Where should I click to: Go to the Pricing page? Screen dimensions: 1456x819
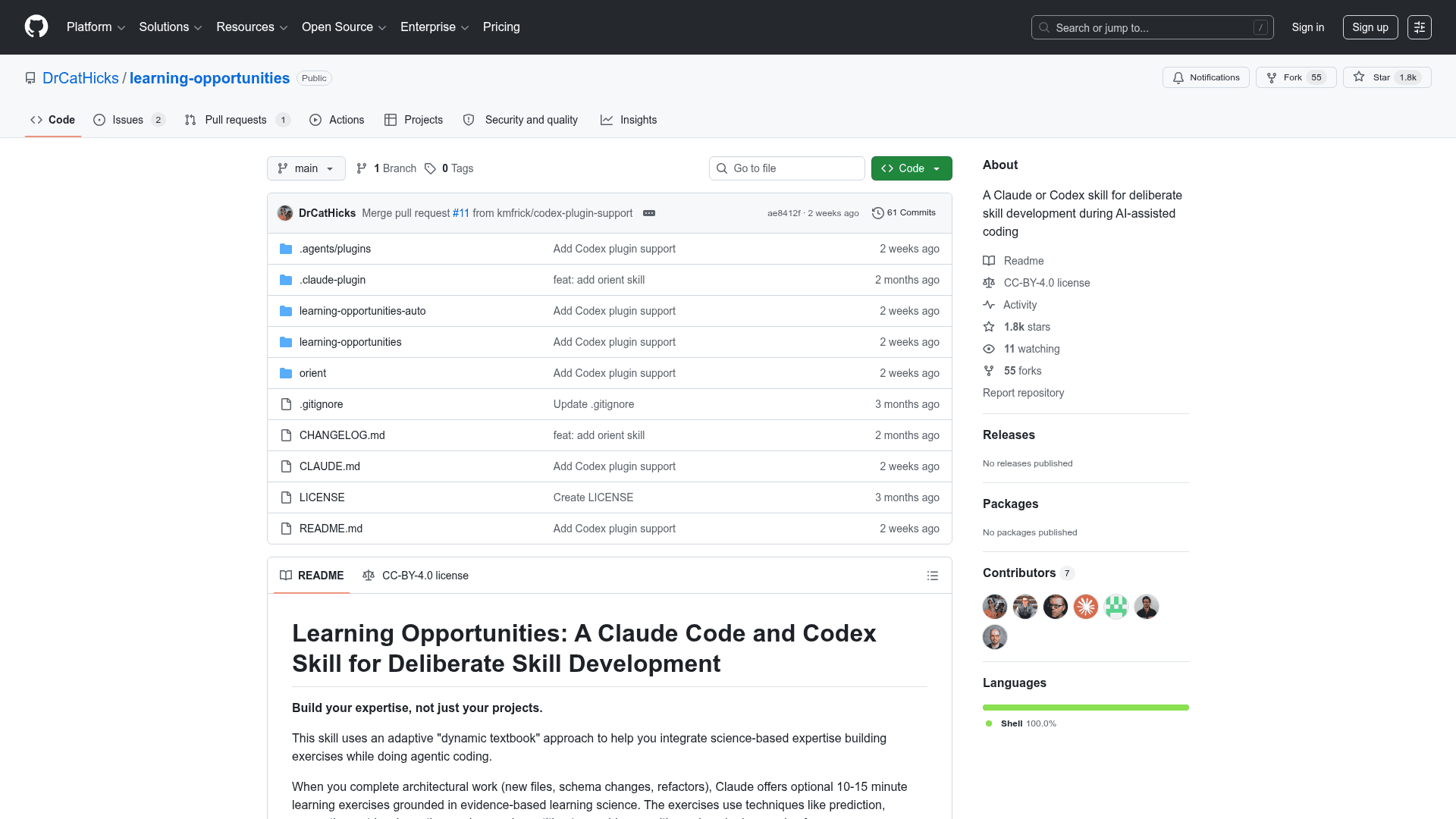coord(501,27)
